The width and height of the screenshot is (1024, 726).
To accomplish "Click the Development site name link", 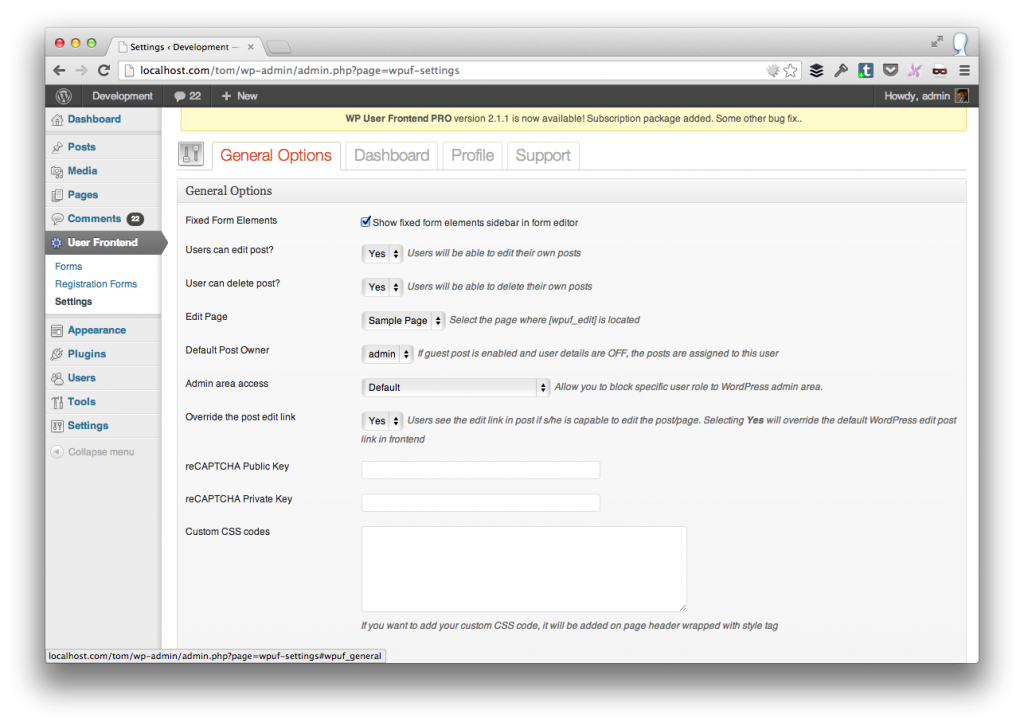I will click(122, 96).
